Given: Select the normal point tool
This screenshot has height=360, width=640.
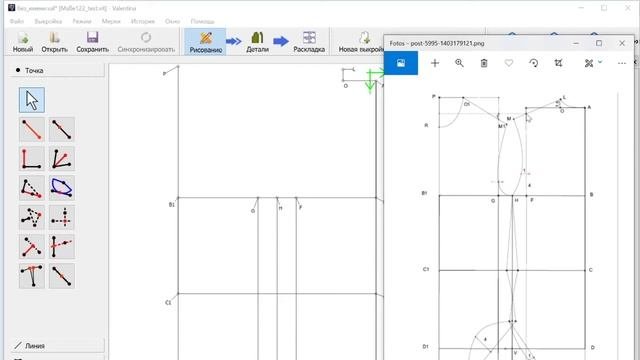Looking at the screenshot, I should coord(32,276).
